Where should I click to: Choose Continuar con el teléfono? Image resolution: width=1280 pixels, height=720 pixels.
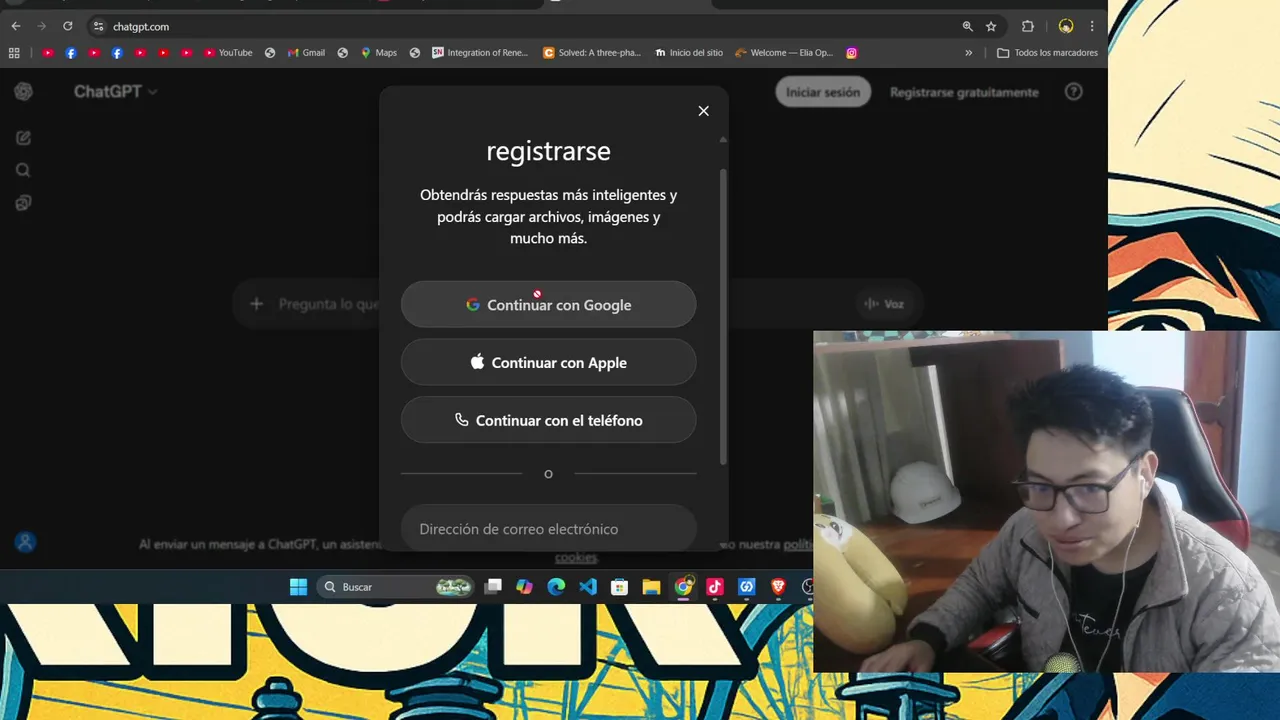548,420
